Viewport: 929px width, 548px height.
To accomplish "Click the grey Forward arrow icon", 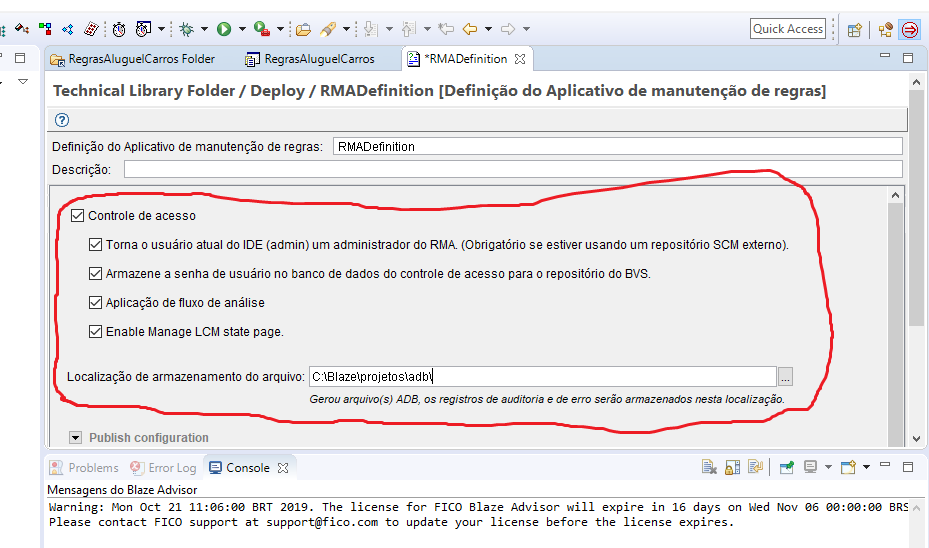I will [x=508, y=28].
